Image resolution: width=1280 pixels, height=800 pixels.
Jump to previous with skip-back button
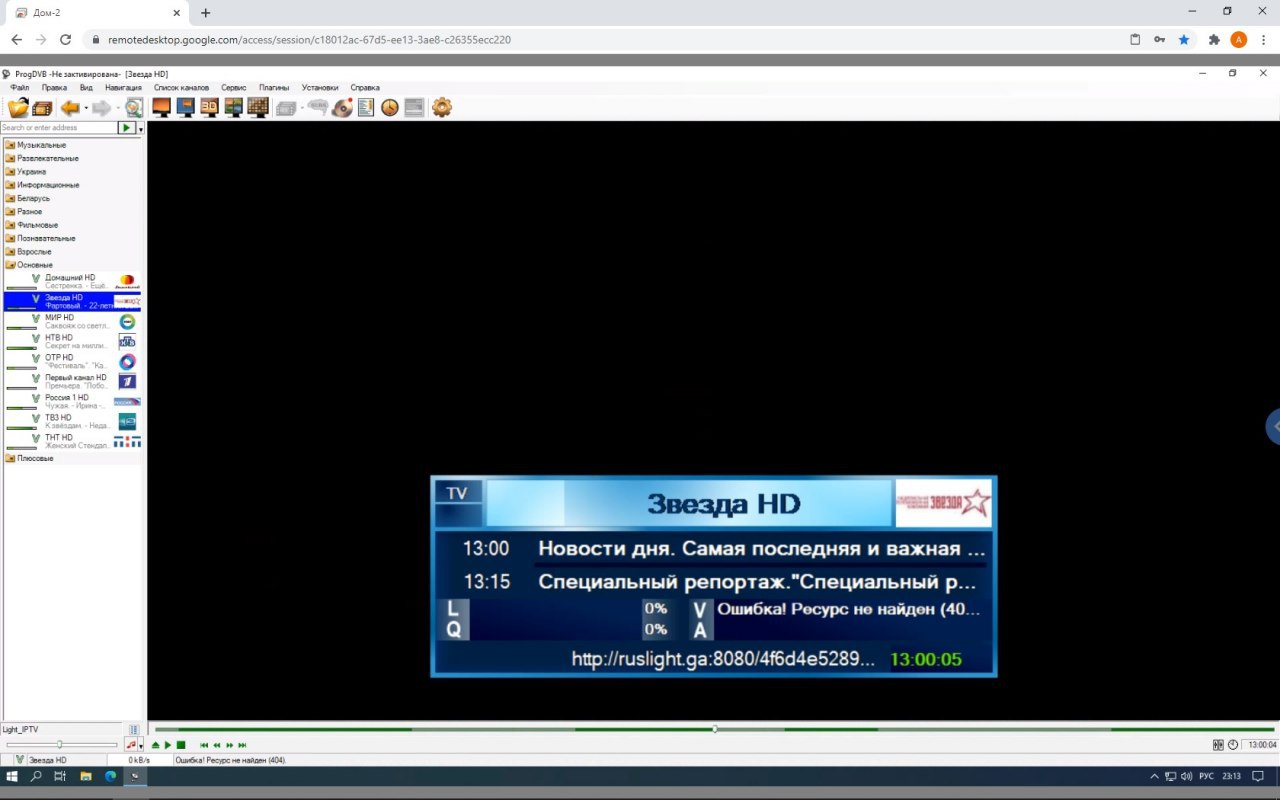tap(205, 745)
